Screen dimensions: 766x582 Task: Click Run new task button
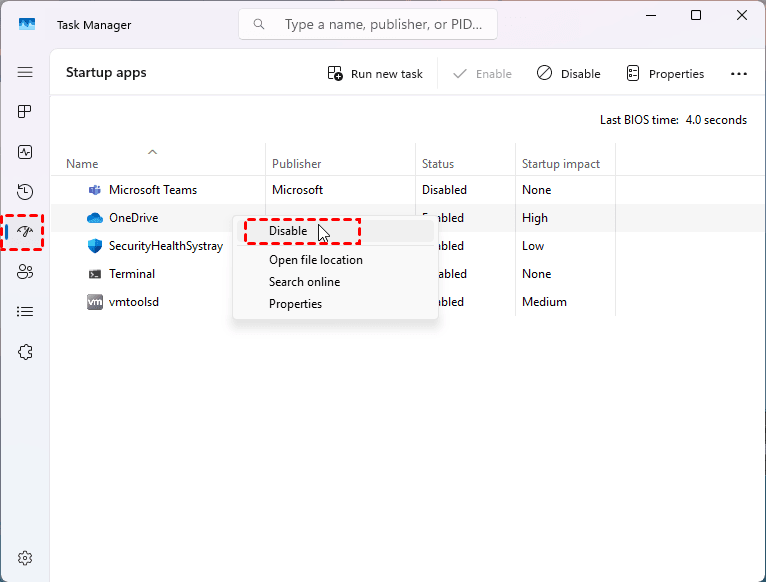(375, 74)
